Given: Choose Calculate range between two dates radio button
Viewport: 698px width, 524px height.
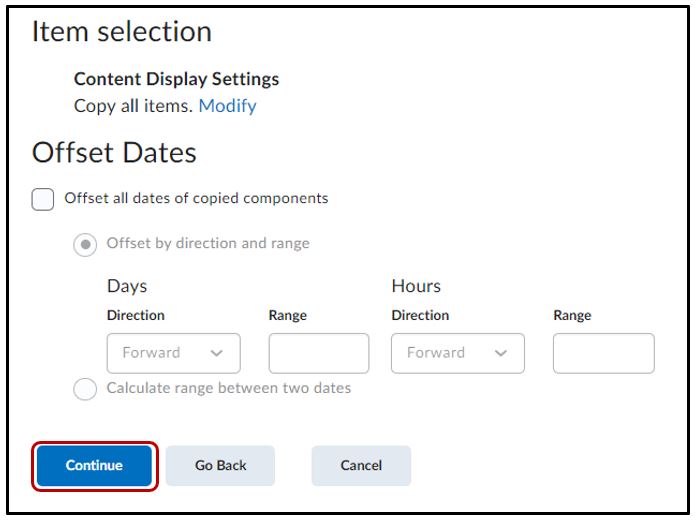Looking at the screenshot, I should pos(85,389).
